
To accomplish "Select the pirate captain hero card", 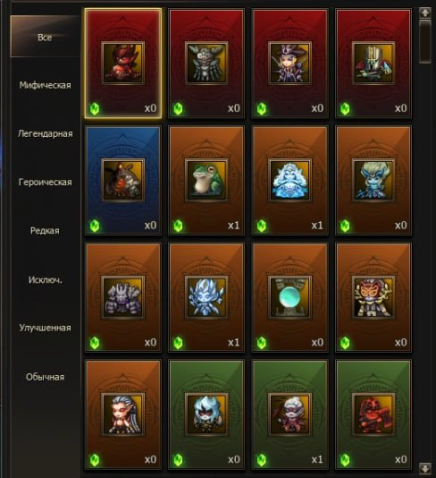I will tap(290, 63).
